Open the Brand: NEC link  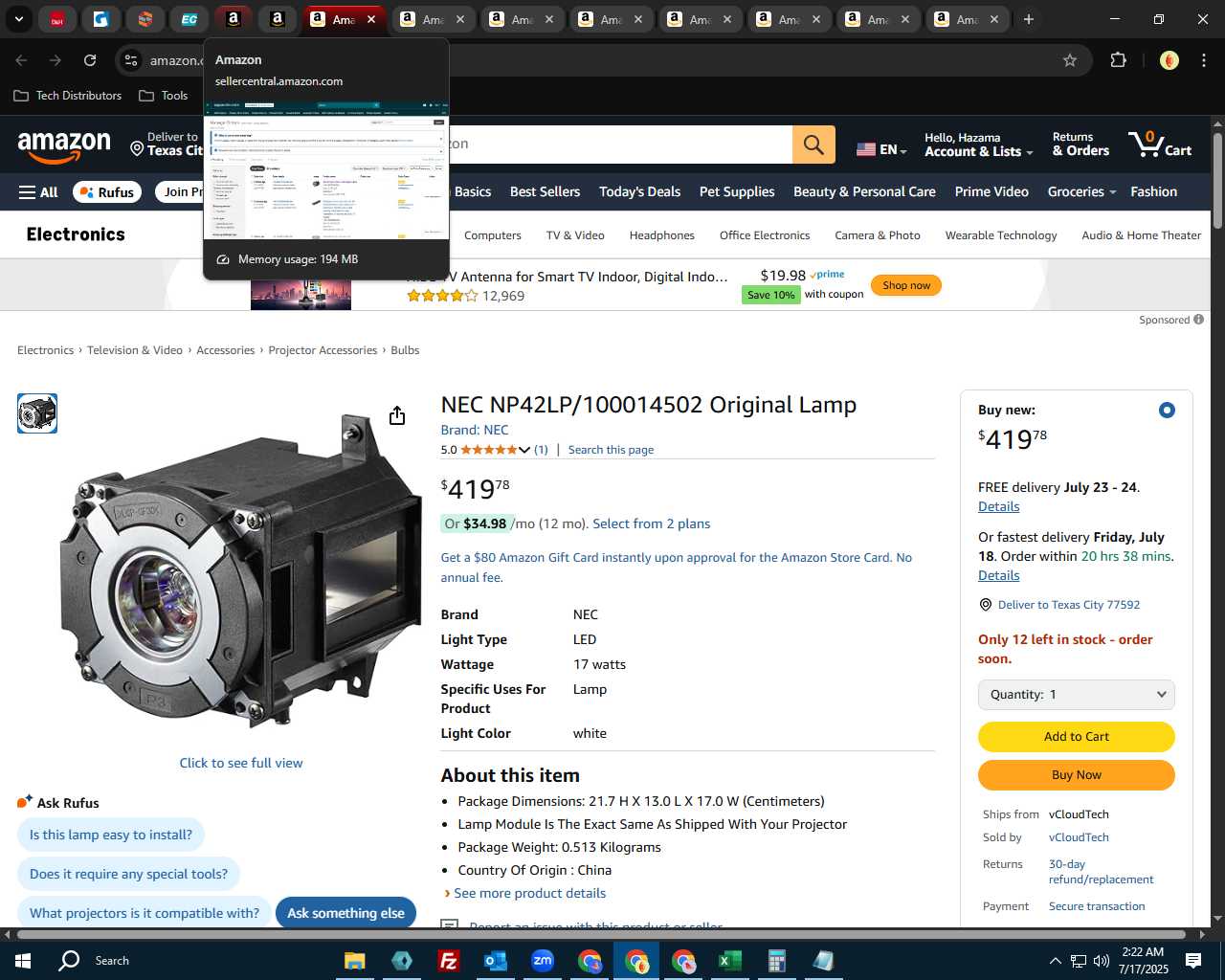(475, 430)
